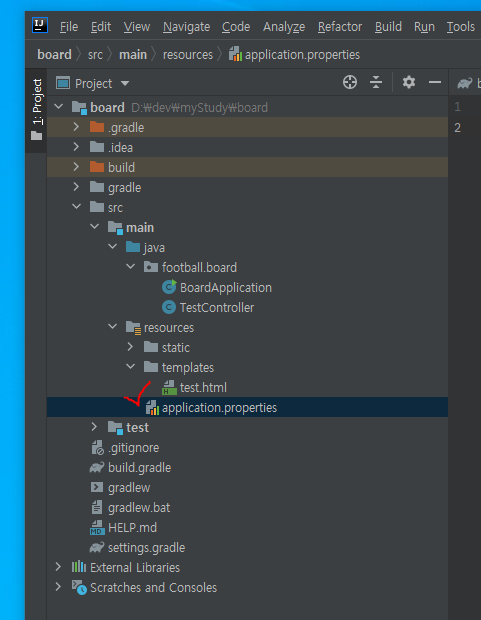Viewport: 481px width, 620px height.
Task: Click the .idea folder icon
Action: point(97,147)
